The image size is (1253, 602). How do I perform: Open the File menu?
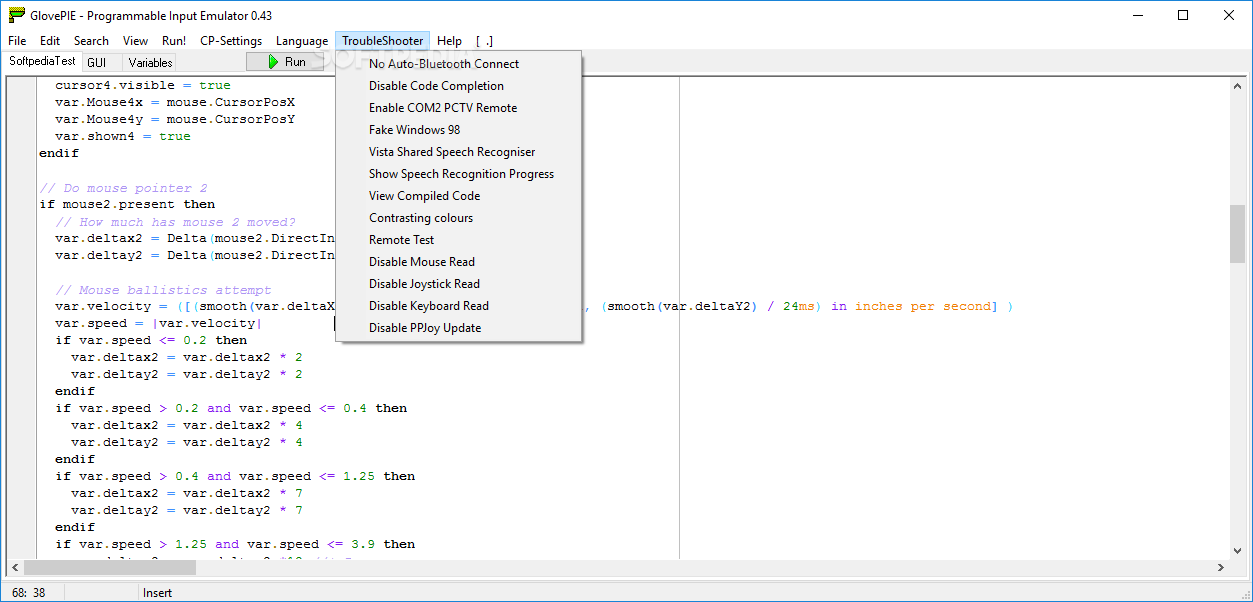coord(17,41)
